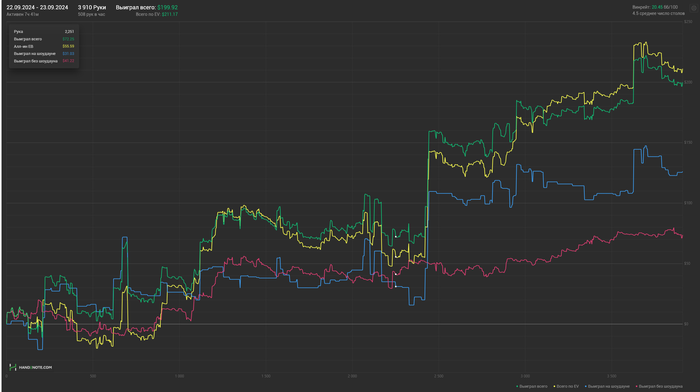Open the graph settings gear icon
This screenshot has height=392, width=700.
coord(694,8)
